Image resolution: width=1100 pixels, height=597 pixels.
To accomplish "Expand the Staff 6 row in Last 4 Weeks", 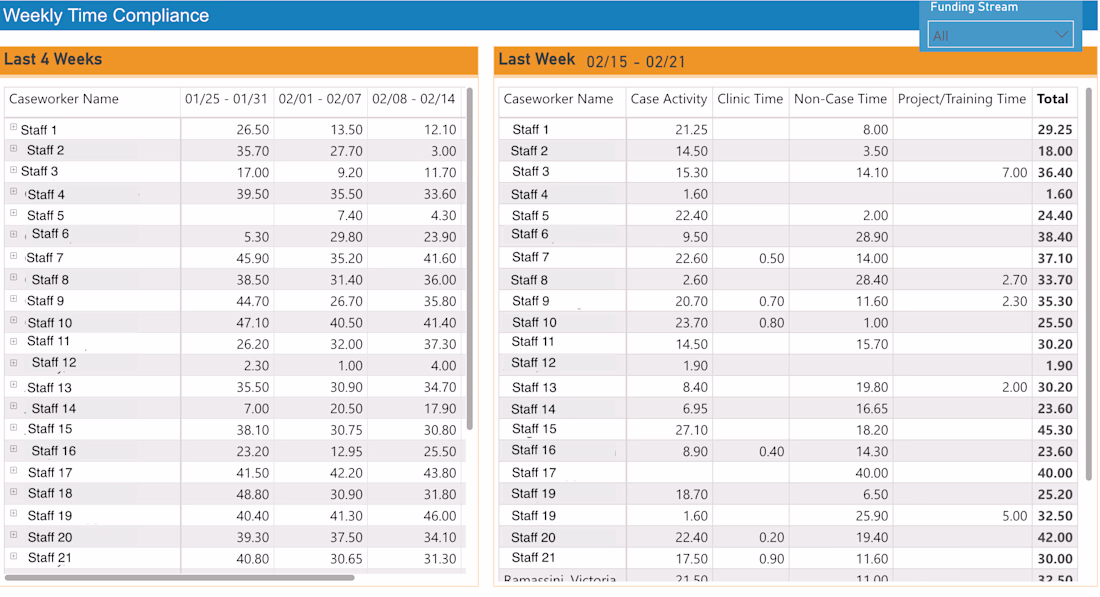I will click(13, 234).
